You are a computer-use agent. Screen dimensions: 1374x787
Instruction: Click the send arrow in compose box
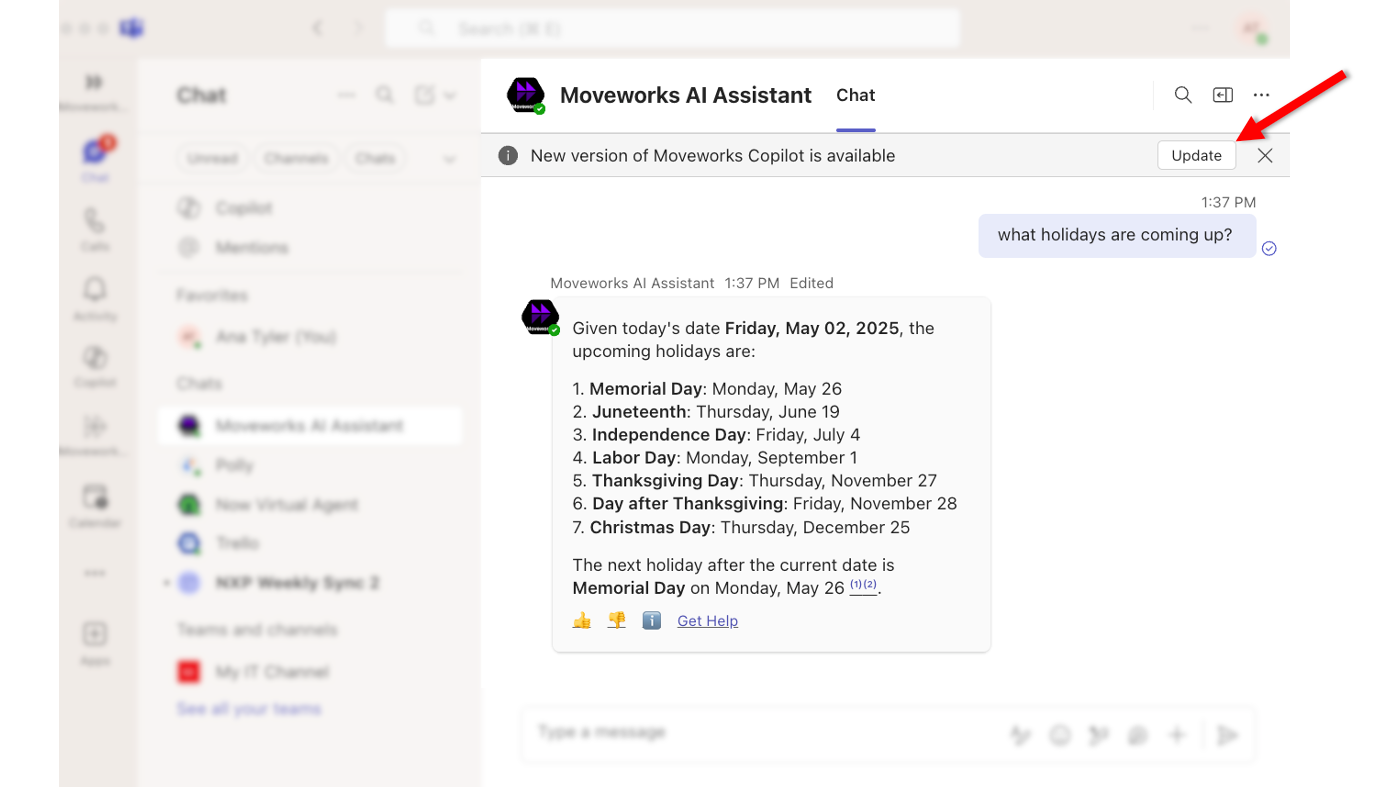(x=1227, y=736)
